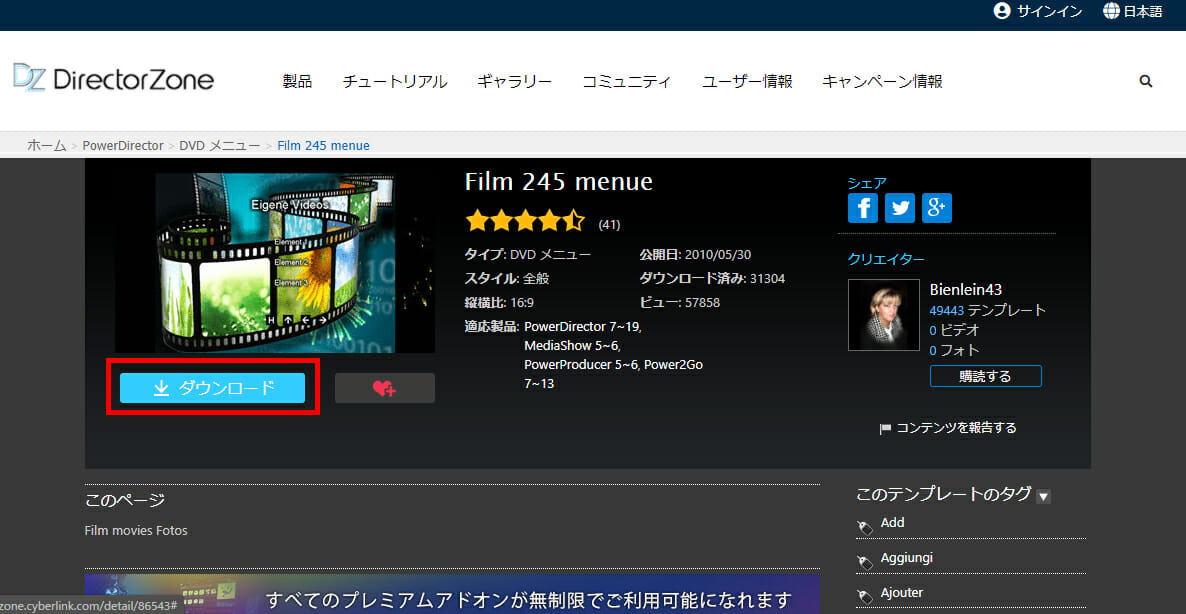Go to ホーム breadcrumb

point(47,145)
